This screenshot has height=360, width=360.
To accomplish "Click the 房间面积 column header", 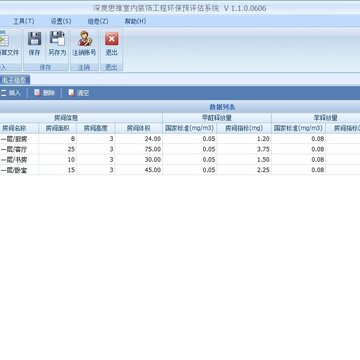I will coord(57,128).
